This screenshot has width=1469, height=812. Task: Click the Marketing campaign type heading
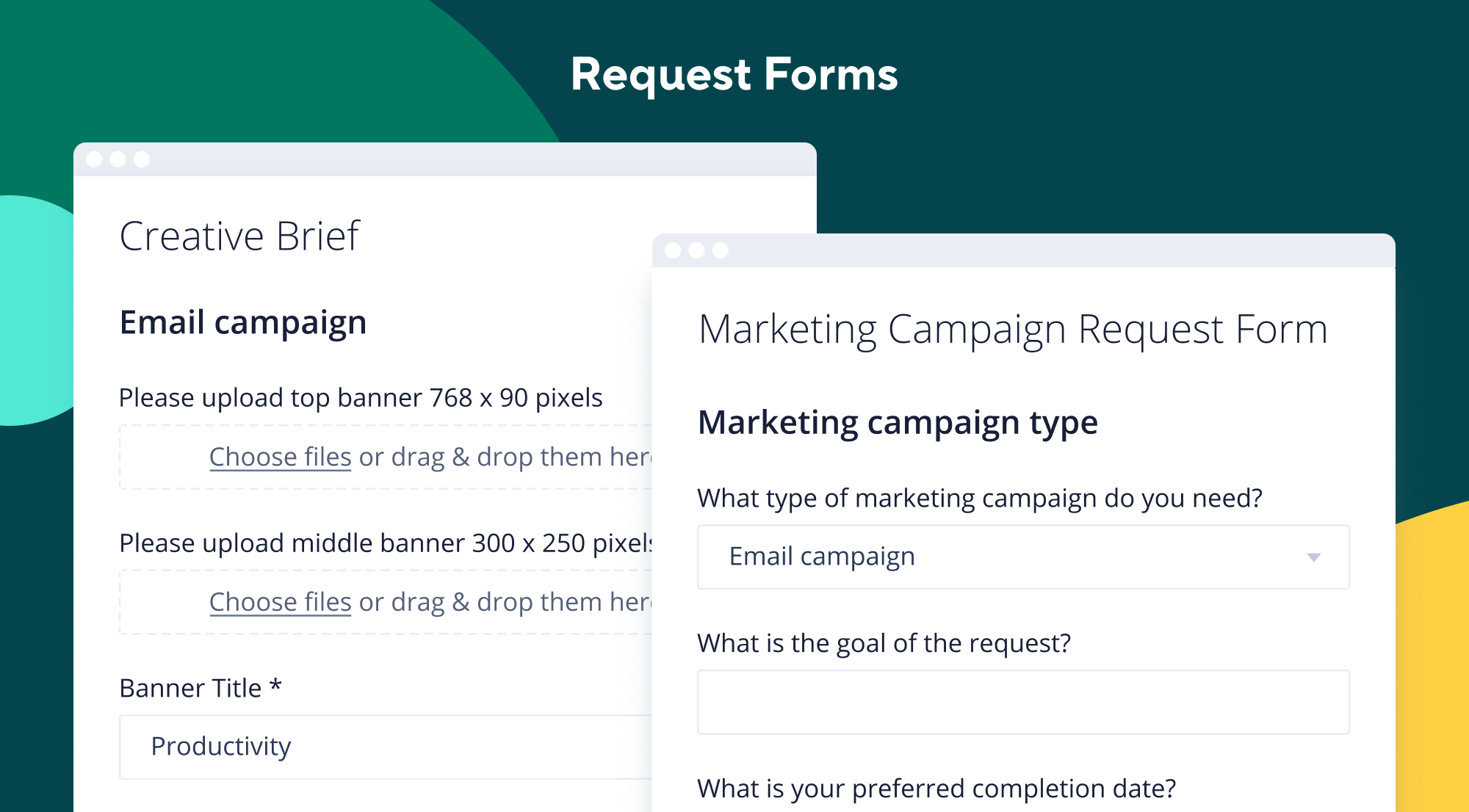click(x=897, y=423)
